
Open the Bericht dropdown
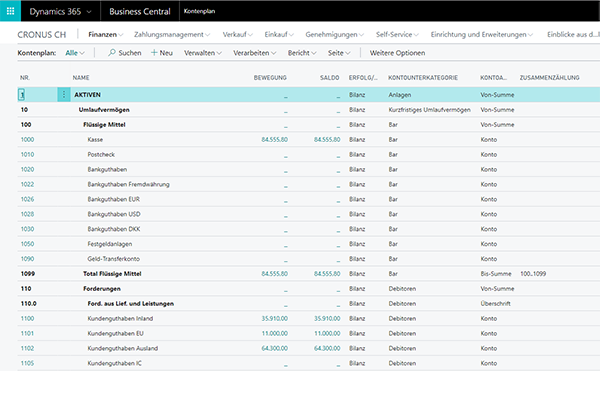click(x=301, y=52)
